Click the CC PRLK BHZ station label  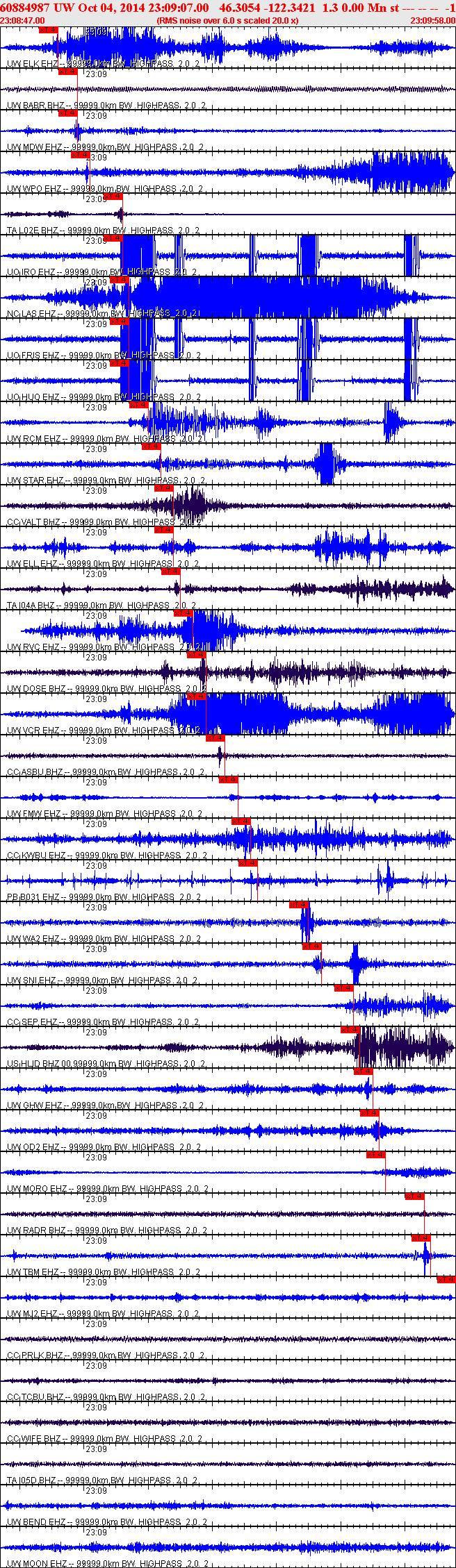(106, 1356)
